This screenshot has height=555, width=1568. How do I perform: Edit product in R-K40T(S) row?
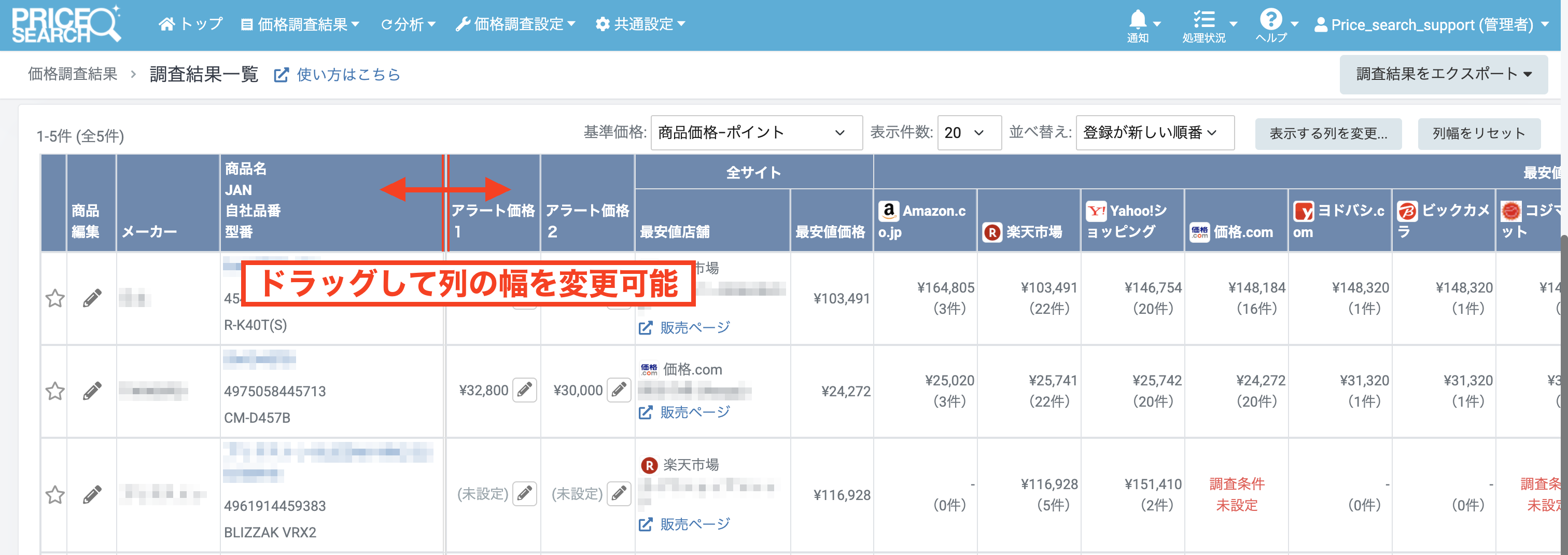point(92,299)
